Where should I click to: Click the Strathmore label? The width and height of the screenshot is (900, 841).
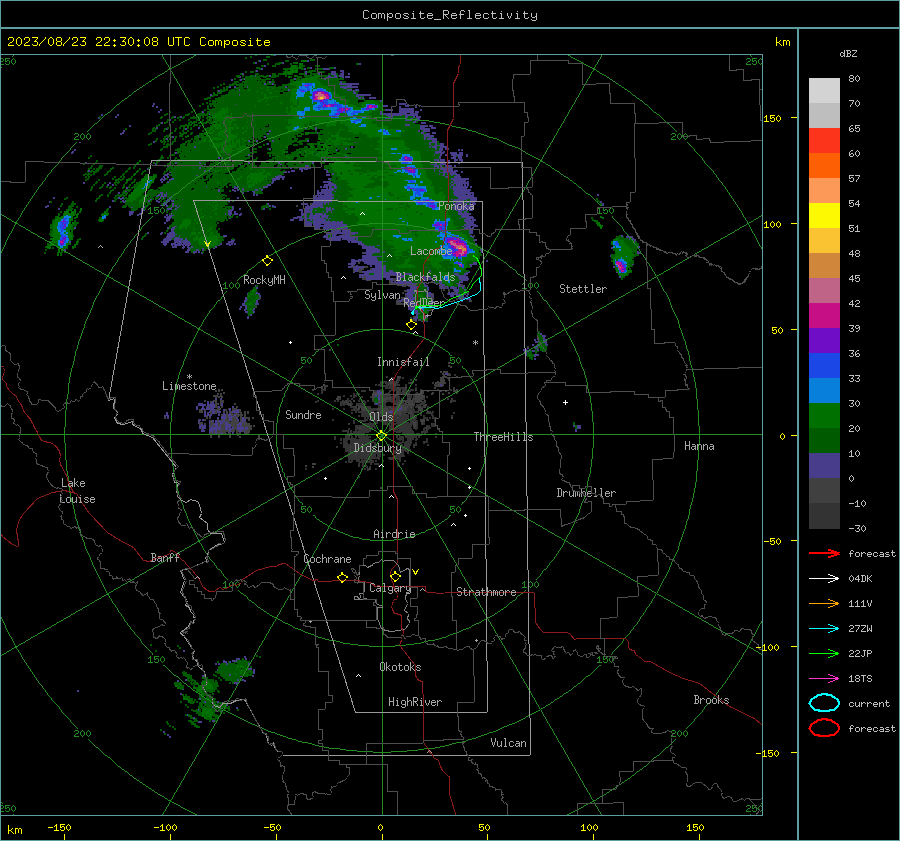486,592
